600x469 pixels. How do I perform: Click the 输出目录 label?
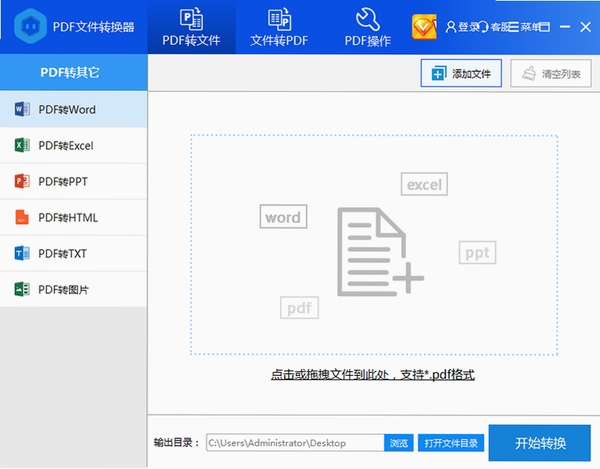coord(176,443)
